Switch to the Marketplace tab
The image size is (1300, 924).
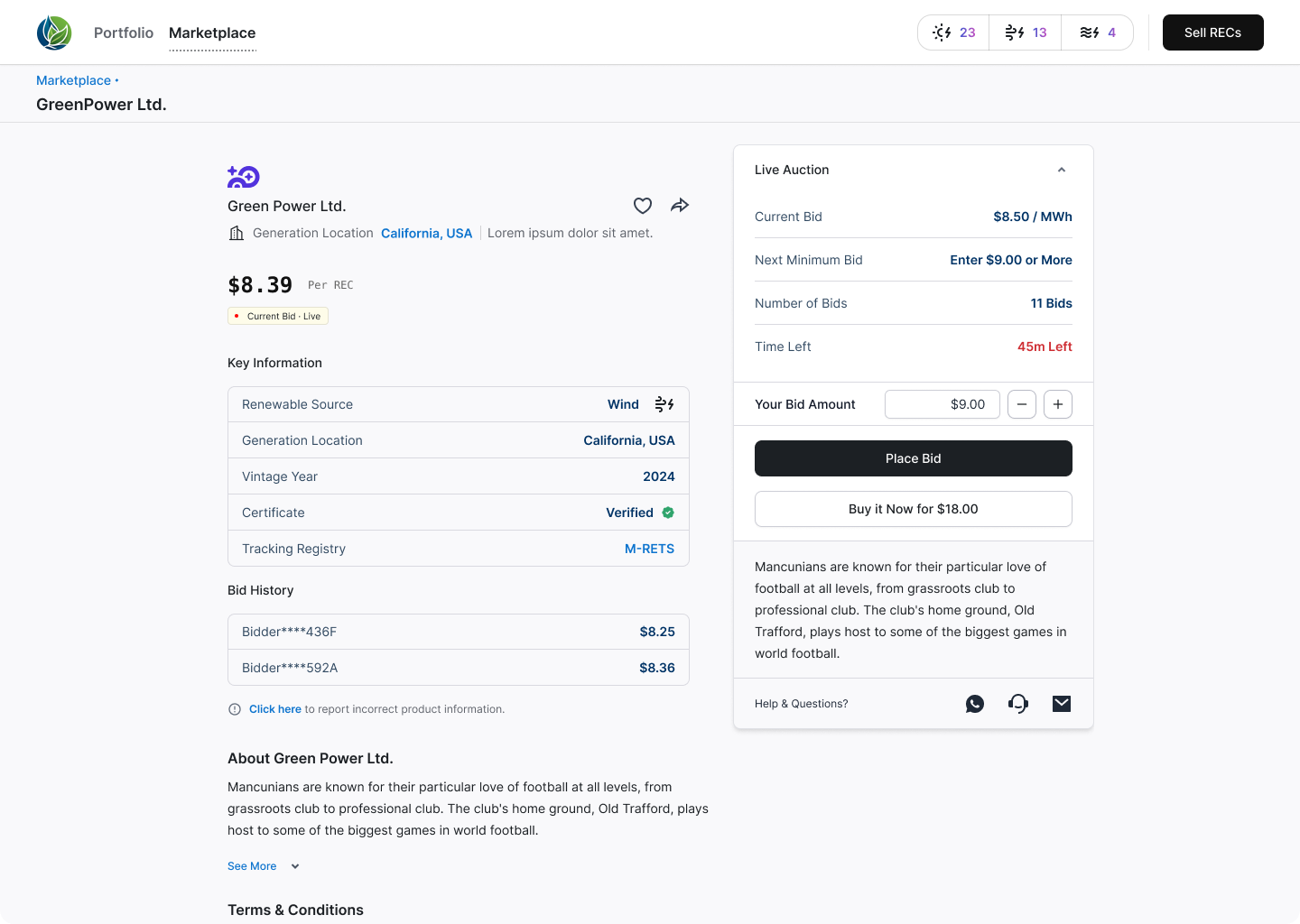tap(212, 32)
